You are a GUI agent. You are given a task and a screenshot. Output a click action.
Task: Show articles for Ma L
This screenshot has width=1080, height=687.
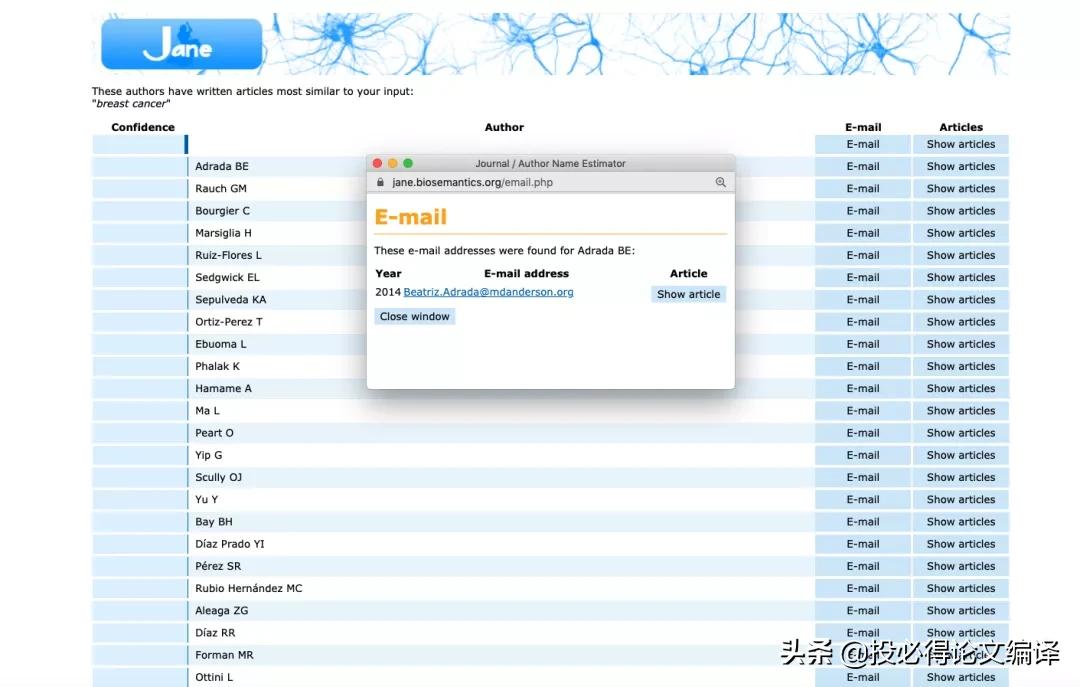961,411
